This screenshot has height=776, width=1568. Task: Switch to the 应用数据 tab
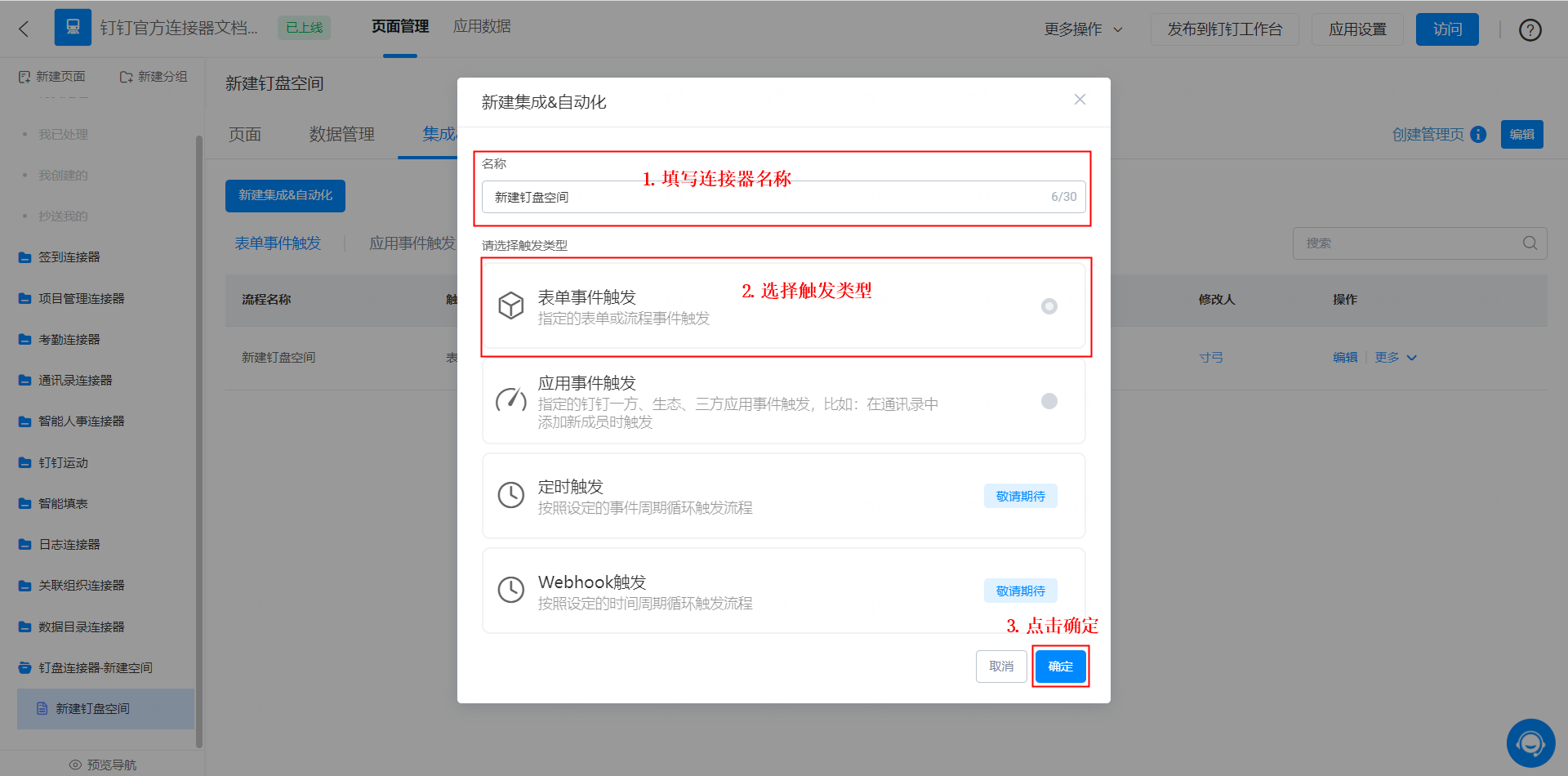point(482,27)
